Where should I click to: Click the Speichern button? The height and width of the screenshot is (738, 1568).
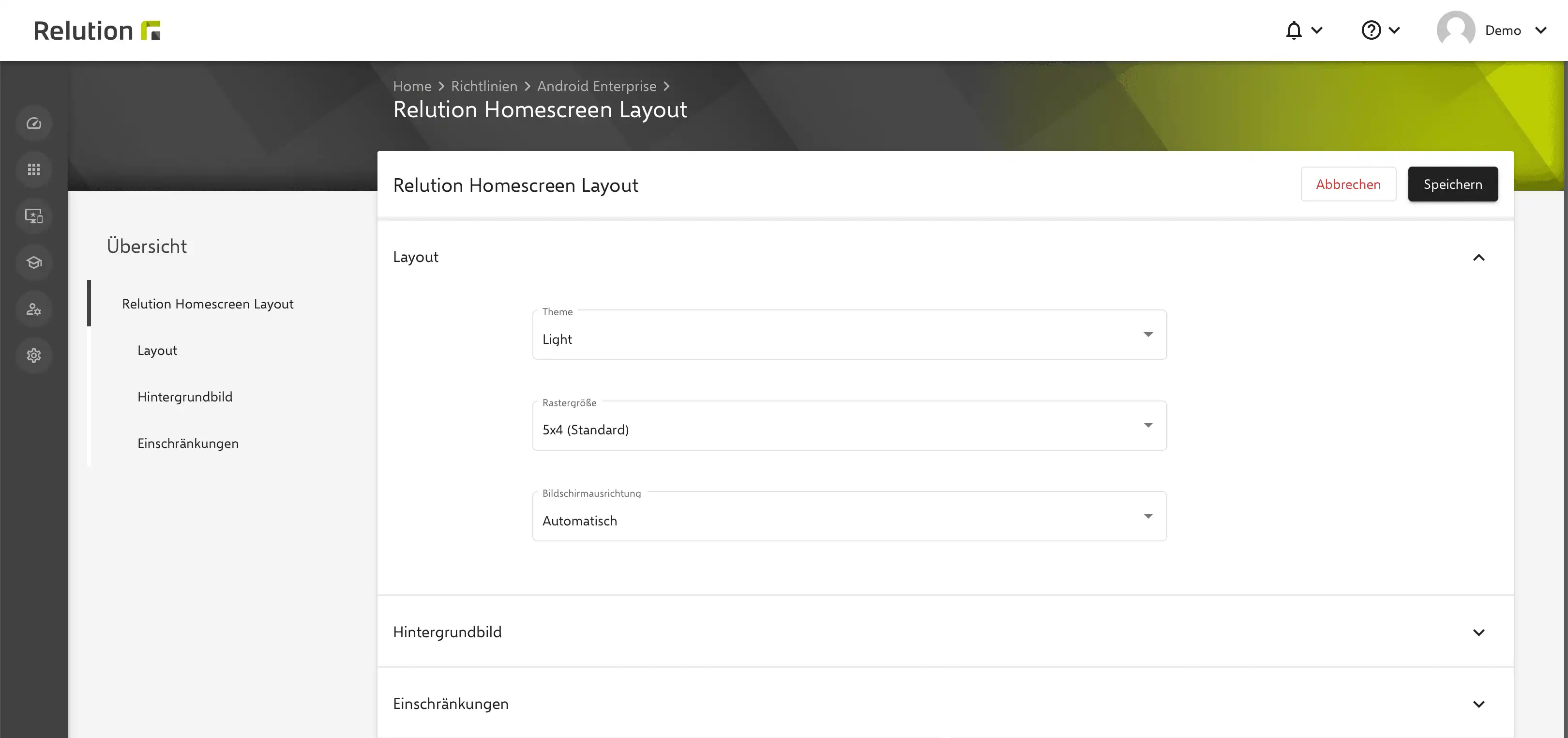(x=1452, y=184)
